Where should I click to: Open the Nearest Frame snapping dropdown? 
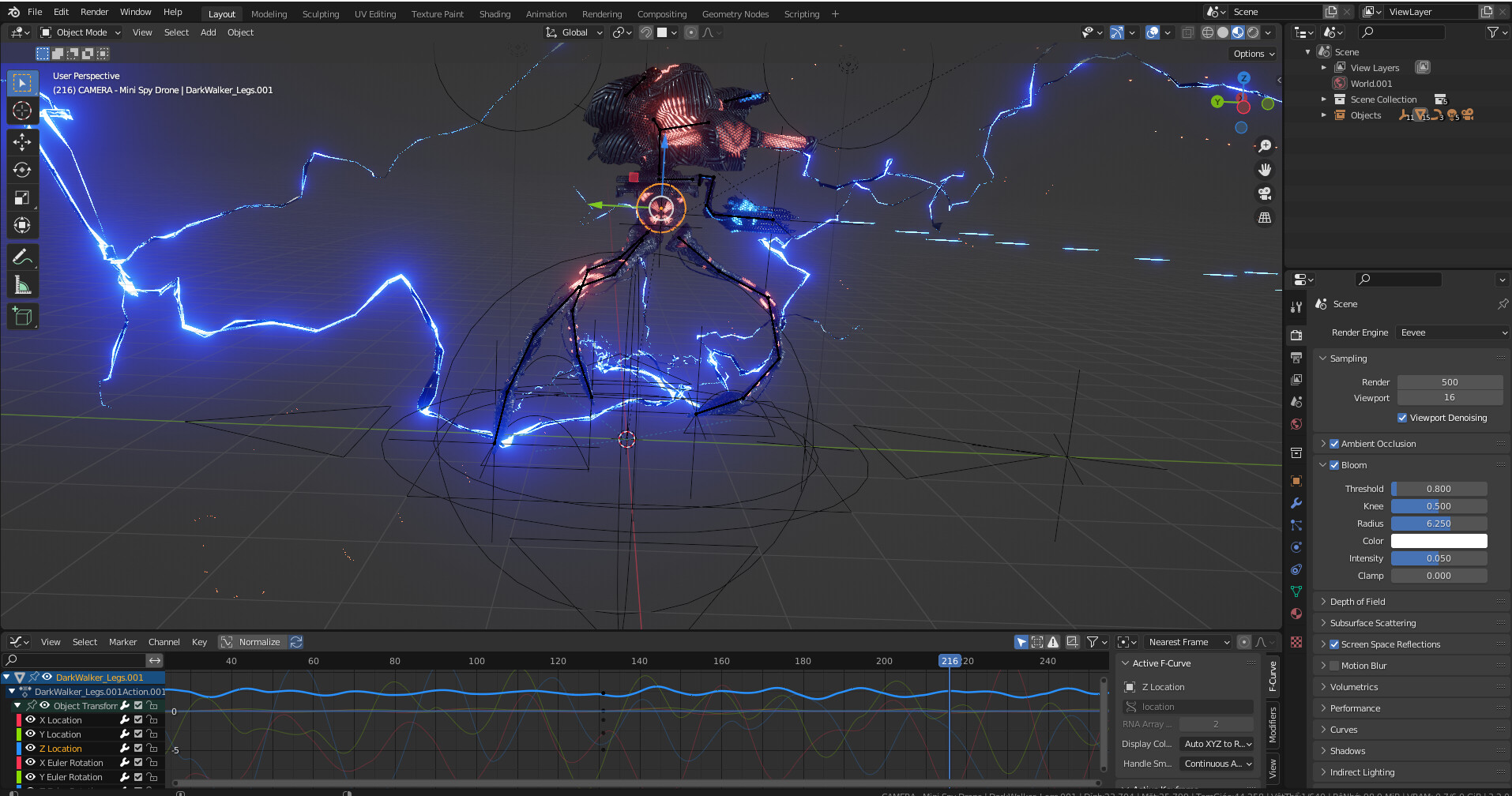click(1188, 642)
